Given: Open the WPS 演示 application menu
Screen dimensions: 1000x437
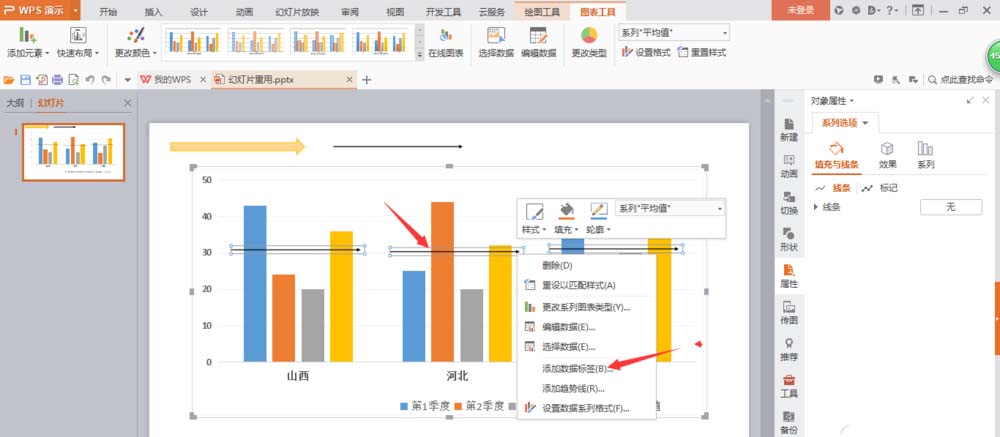Looking at the screenshot, I should point(41,10).
